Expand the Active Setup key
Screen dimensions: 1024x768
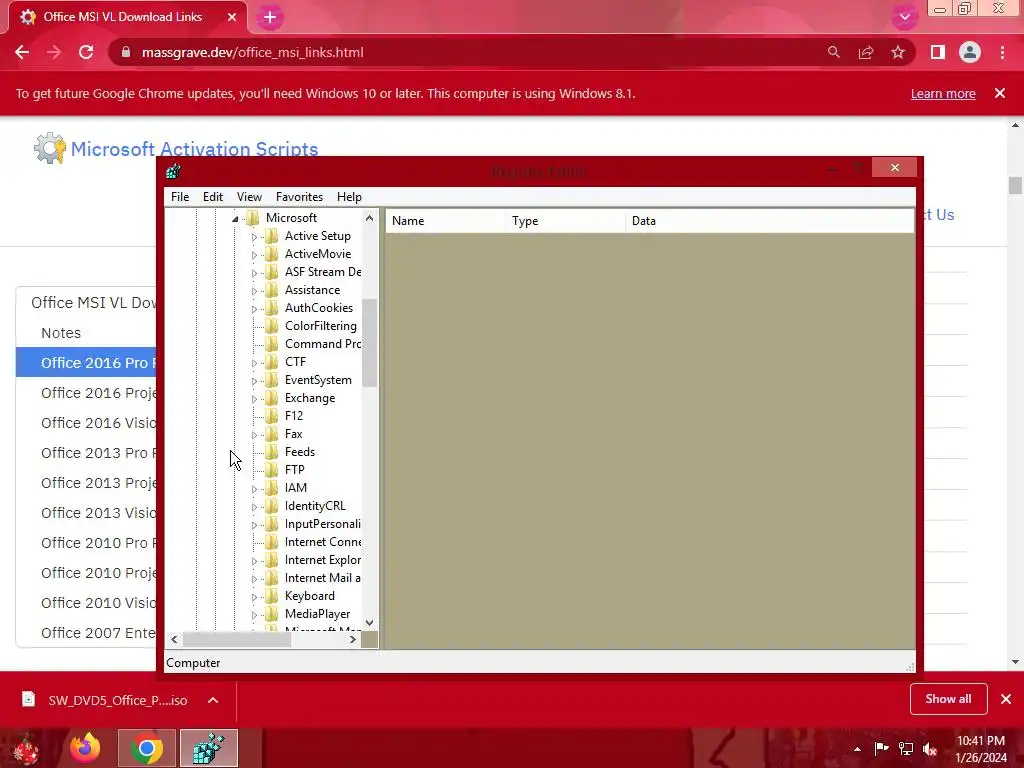click(x=254, y=237)
